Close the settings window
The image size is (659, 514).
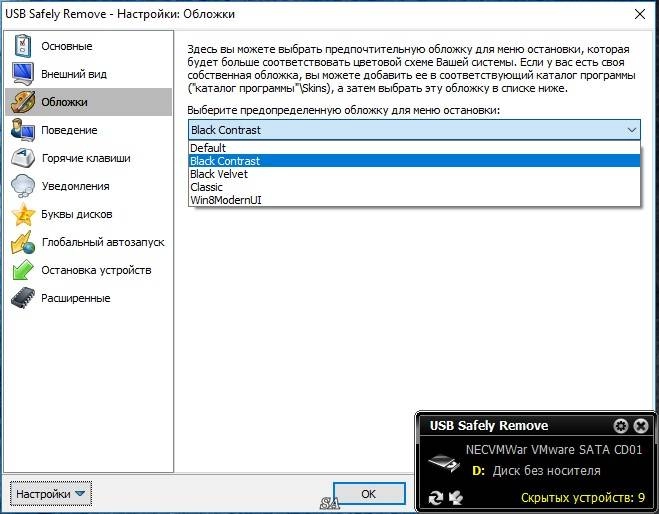pyautogui.click(x=640, y=14)
